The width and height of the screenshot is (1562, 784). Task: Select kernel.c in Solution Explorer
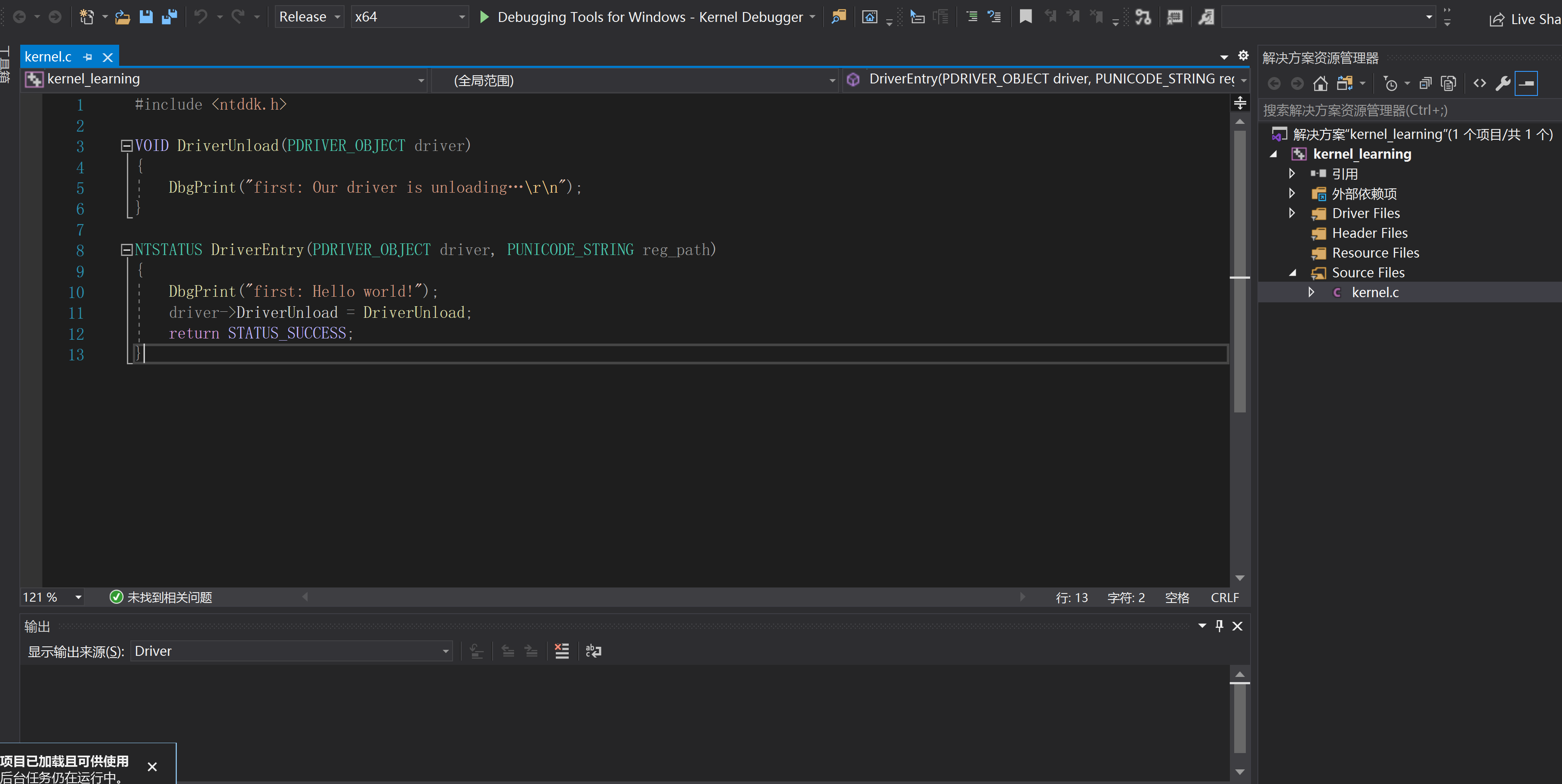point(1374,292)
